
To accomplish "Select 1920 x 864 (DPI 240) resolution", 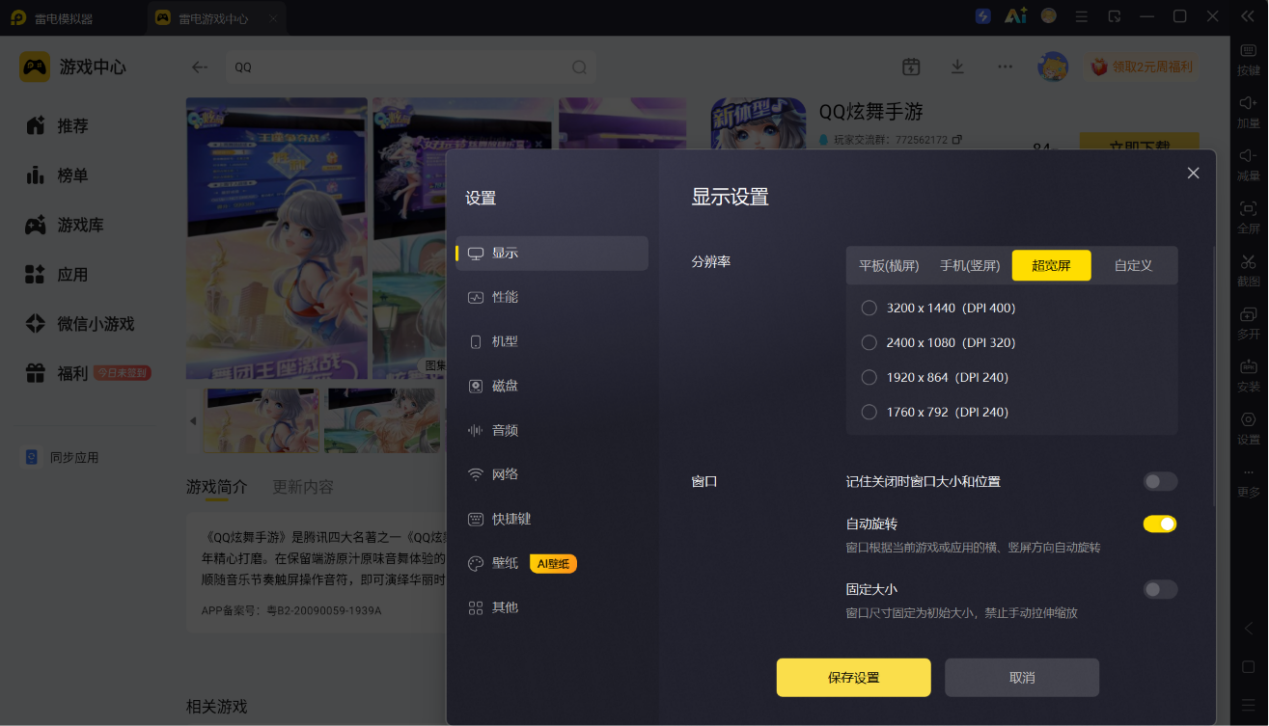I will (x=934, y=377).
